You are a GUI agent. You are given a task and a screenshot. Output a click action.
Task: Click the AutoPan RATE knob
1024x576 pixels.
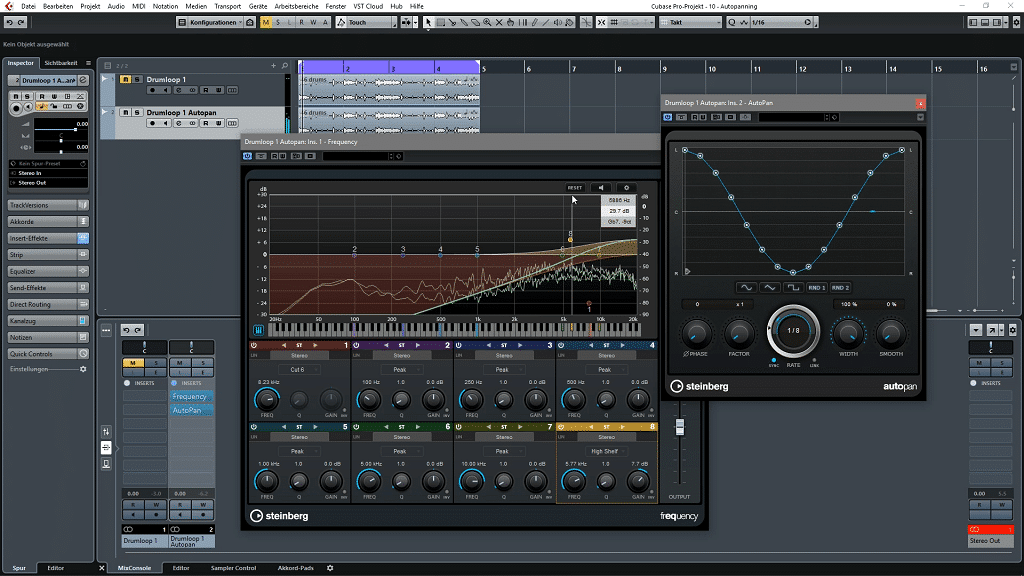793,330
